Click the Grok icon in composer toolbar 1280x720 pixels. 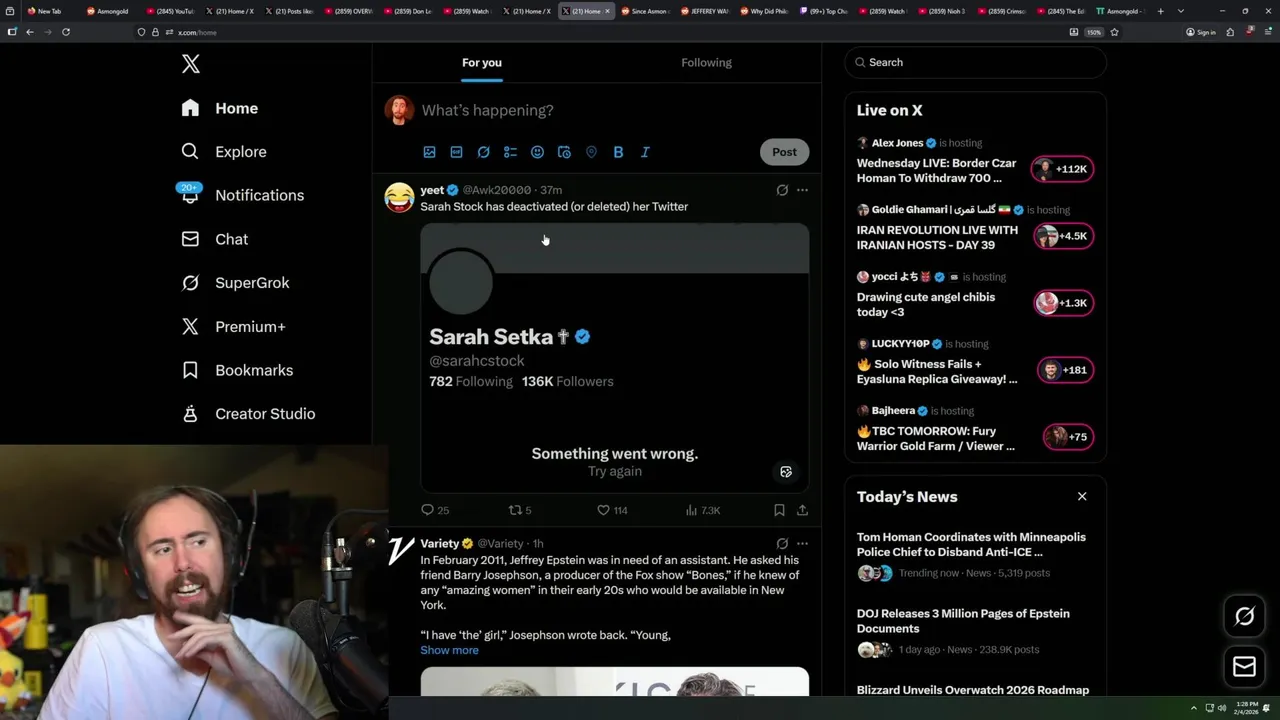pos(483,152)
